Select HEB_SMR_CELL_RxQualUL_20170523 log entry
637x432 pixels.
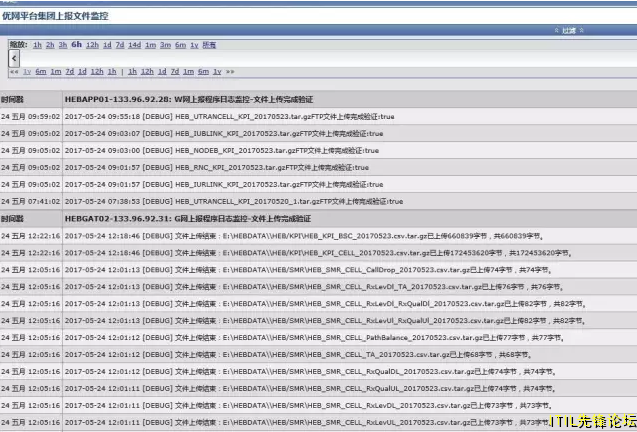311,389
